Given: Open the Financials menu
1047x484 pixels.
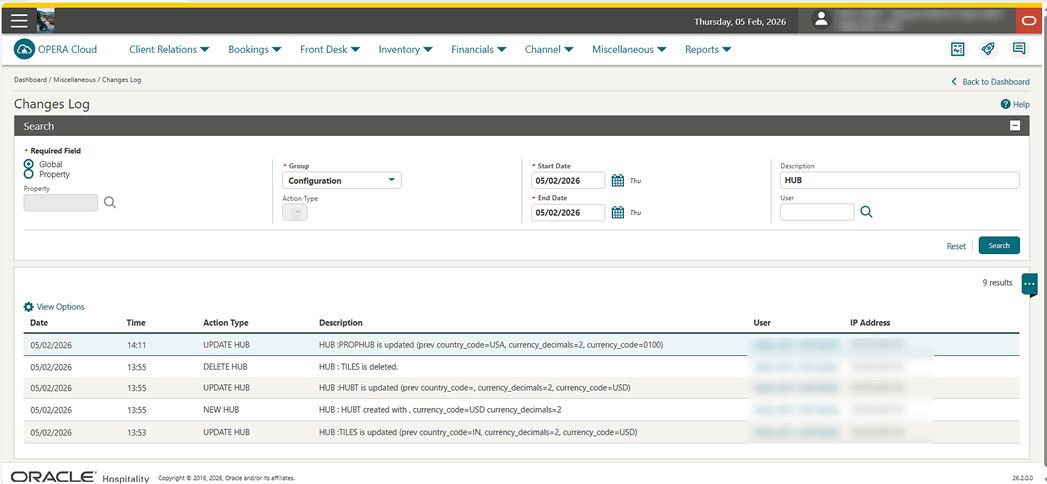Looking at the screenshot, I should [x=478, y=49].
